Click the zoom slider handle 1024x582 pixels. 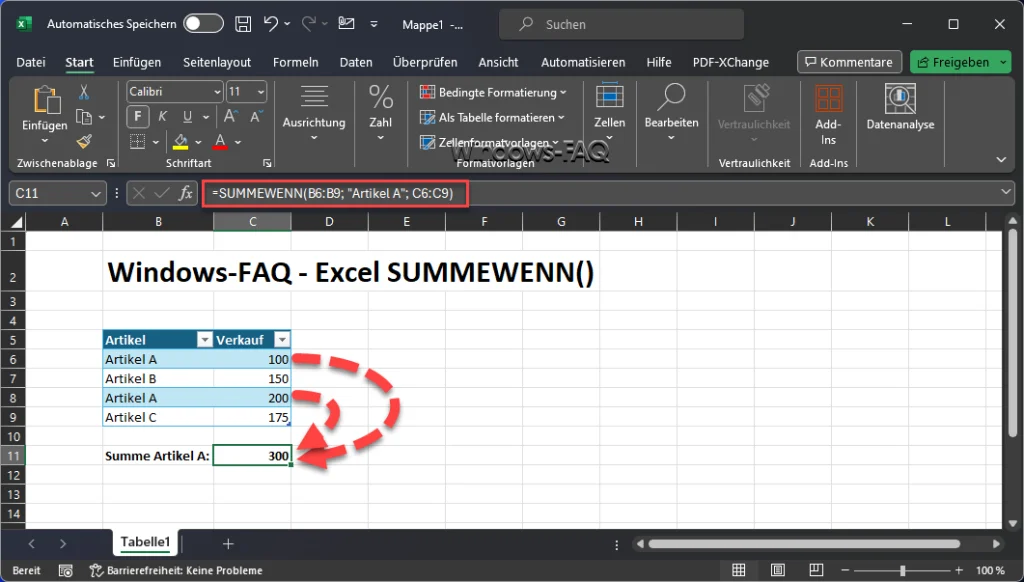[903, 570]
